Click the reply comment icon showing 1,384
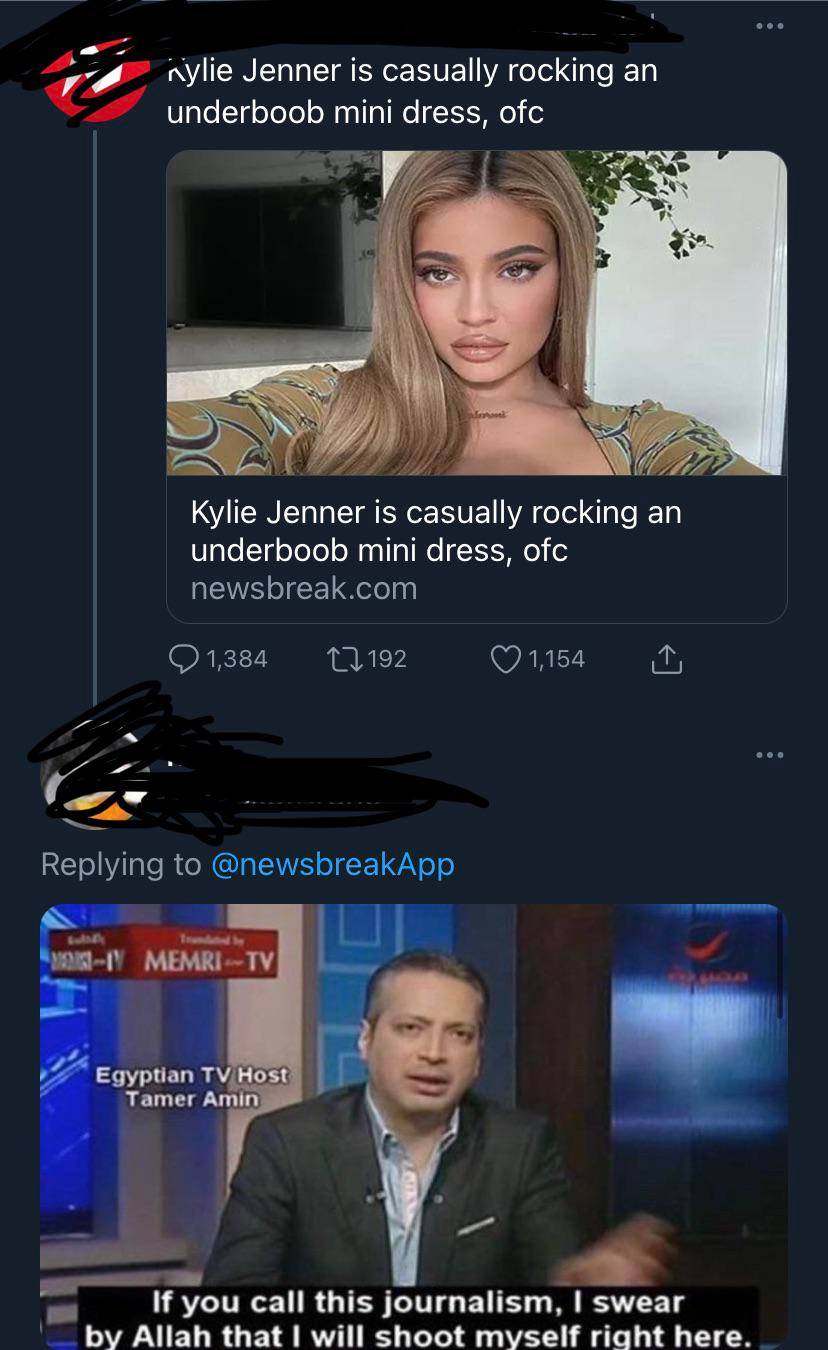Image resolution: width=828 pixels, height=1350 pixels. (x=183, y=658)
